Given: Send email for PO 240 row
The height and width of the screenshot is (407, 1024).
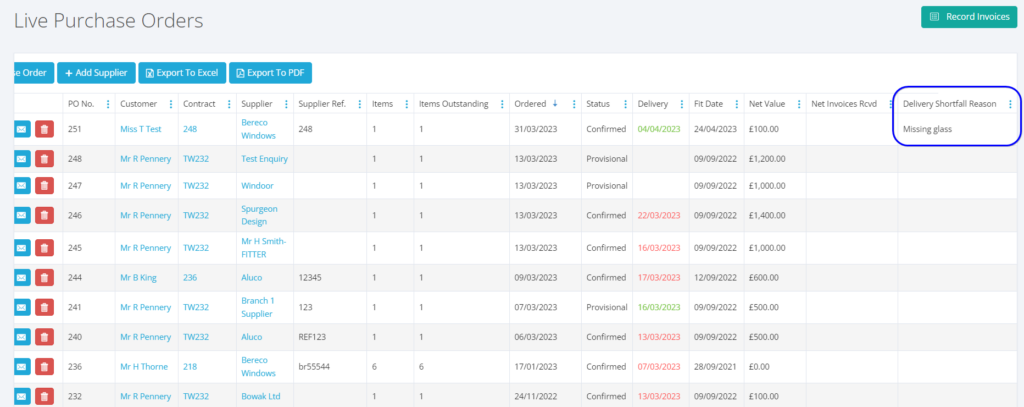Looking at the screenshot, I should click(22, 338).
